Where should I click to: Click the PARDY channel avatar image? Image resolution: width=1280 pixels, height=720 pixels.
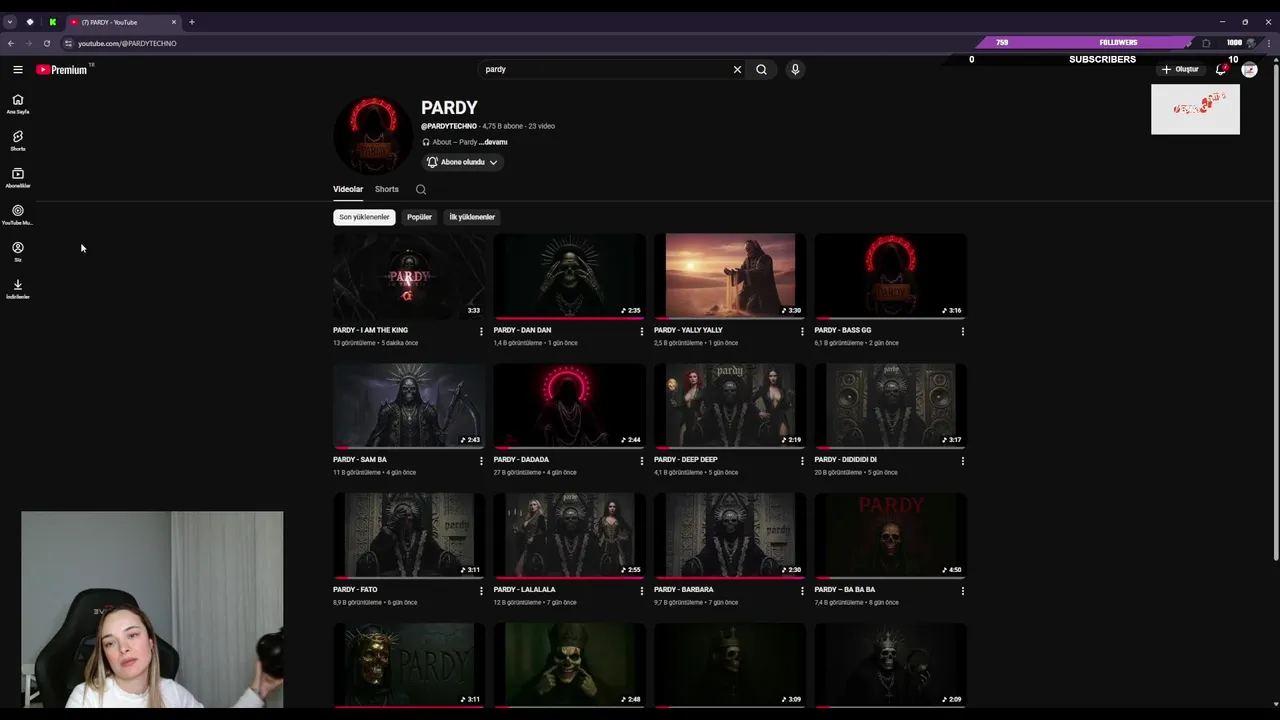point(373,136)
